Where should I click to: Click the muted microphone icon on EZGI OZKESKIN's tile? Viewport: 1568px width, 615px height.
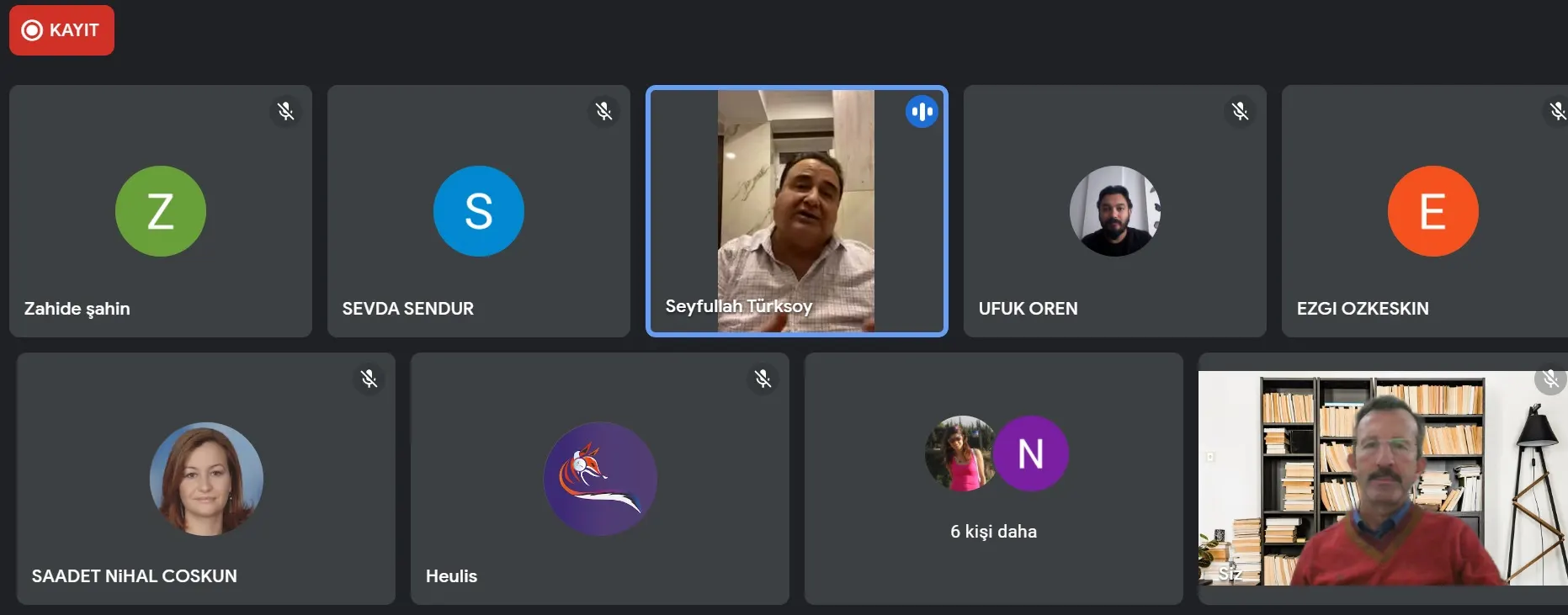[x=1556, y=111]
